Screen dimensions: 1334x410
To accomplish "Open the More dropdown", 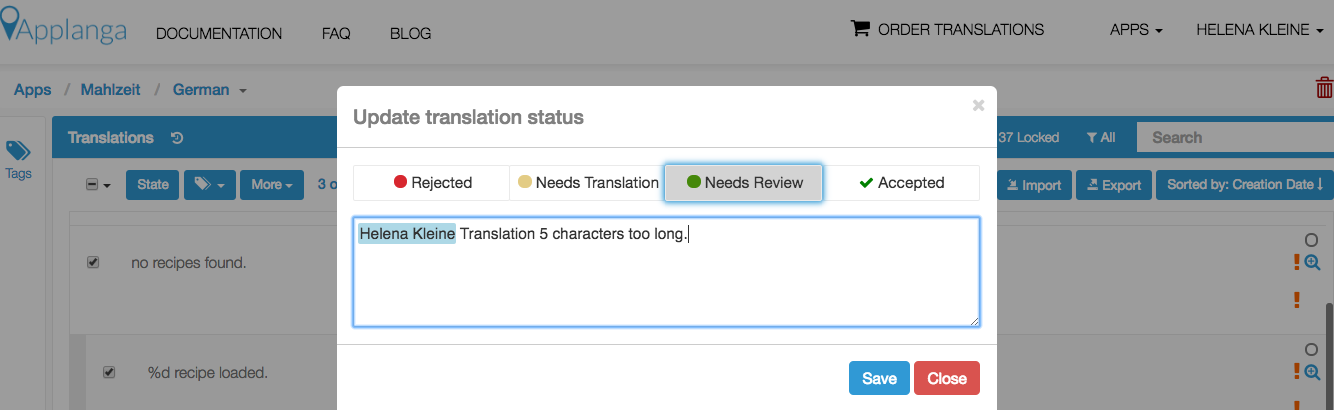I will (272, 185).
